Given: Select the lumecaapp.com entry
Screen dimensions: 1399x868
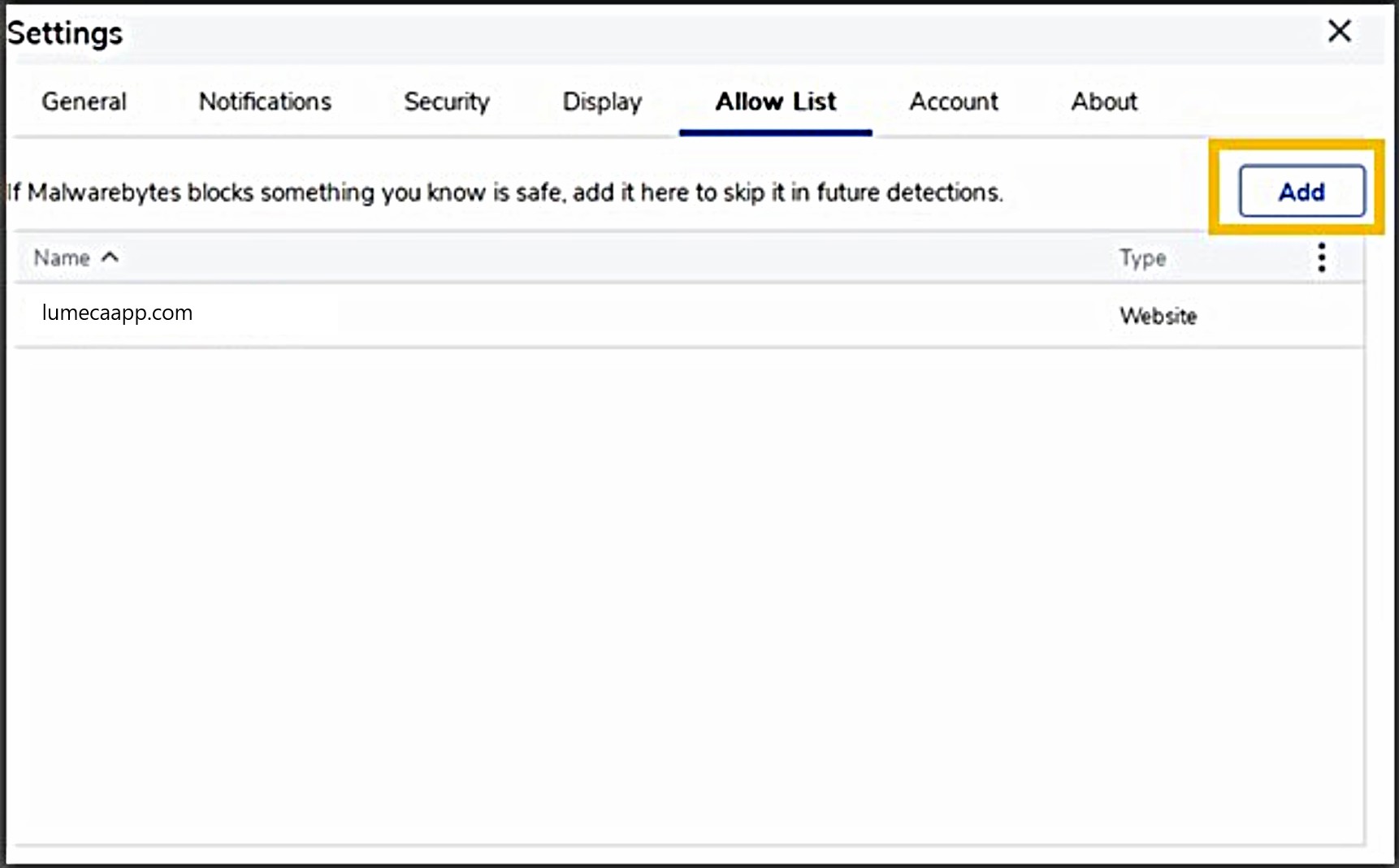Looking at the screenshot, I should pyautogui.click(x=118, y=313).
